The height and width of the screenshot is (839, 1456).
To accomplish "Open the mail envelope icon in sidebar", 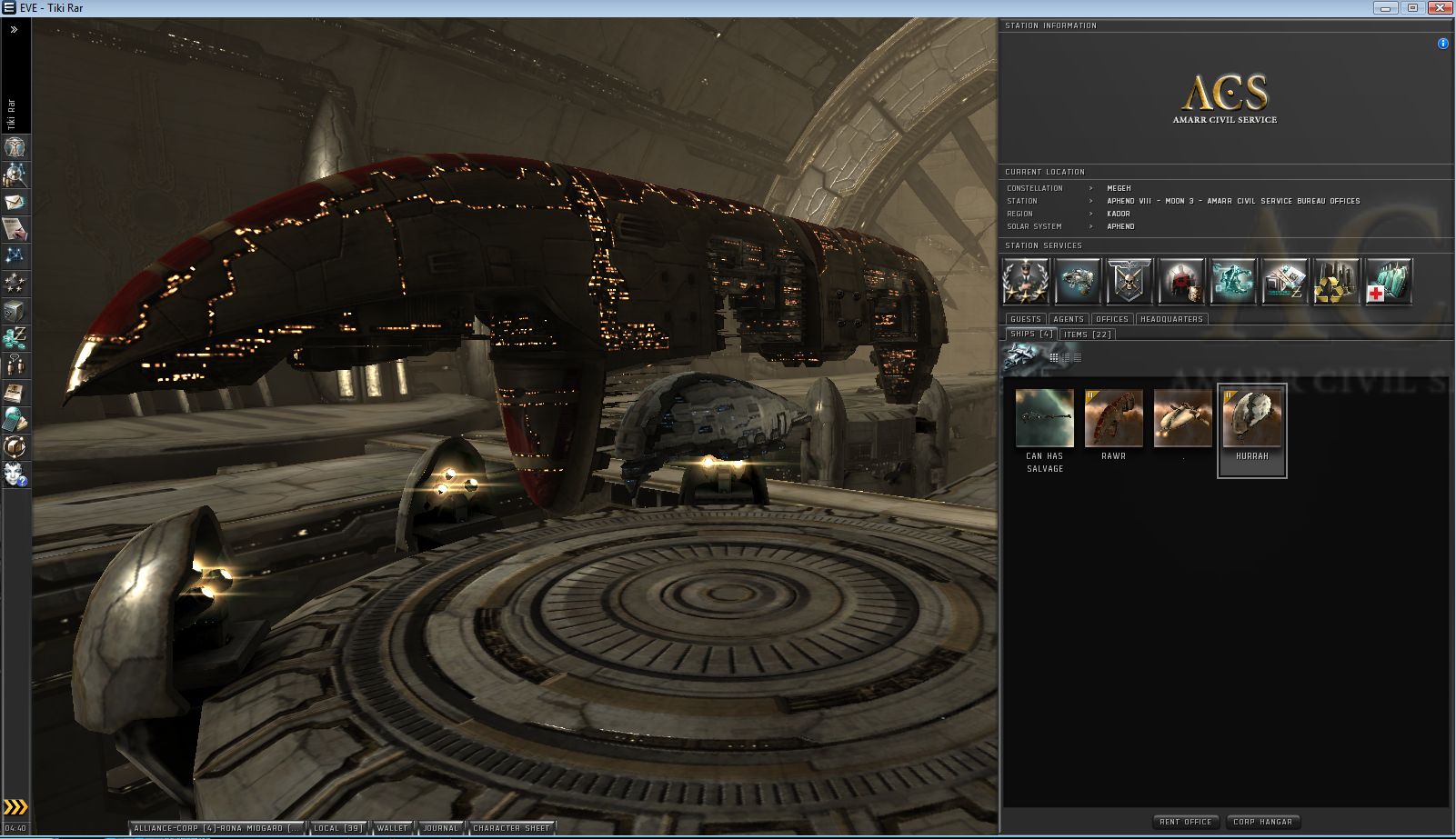I will coord(15,201).
